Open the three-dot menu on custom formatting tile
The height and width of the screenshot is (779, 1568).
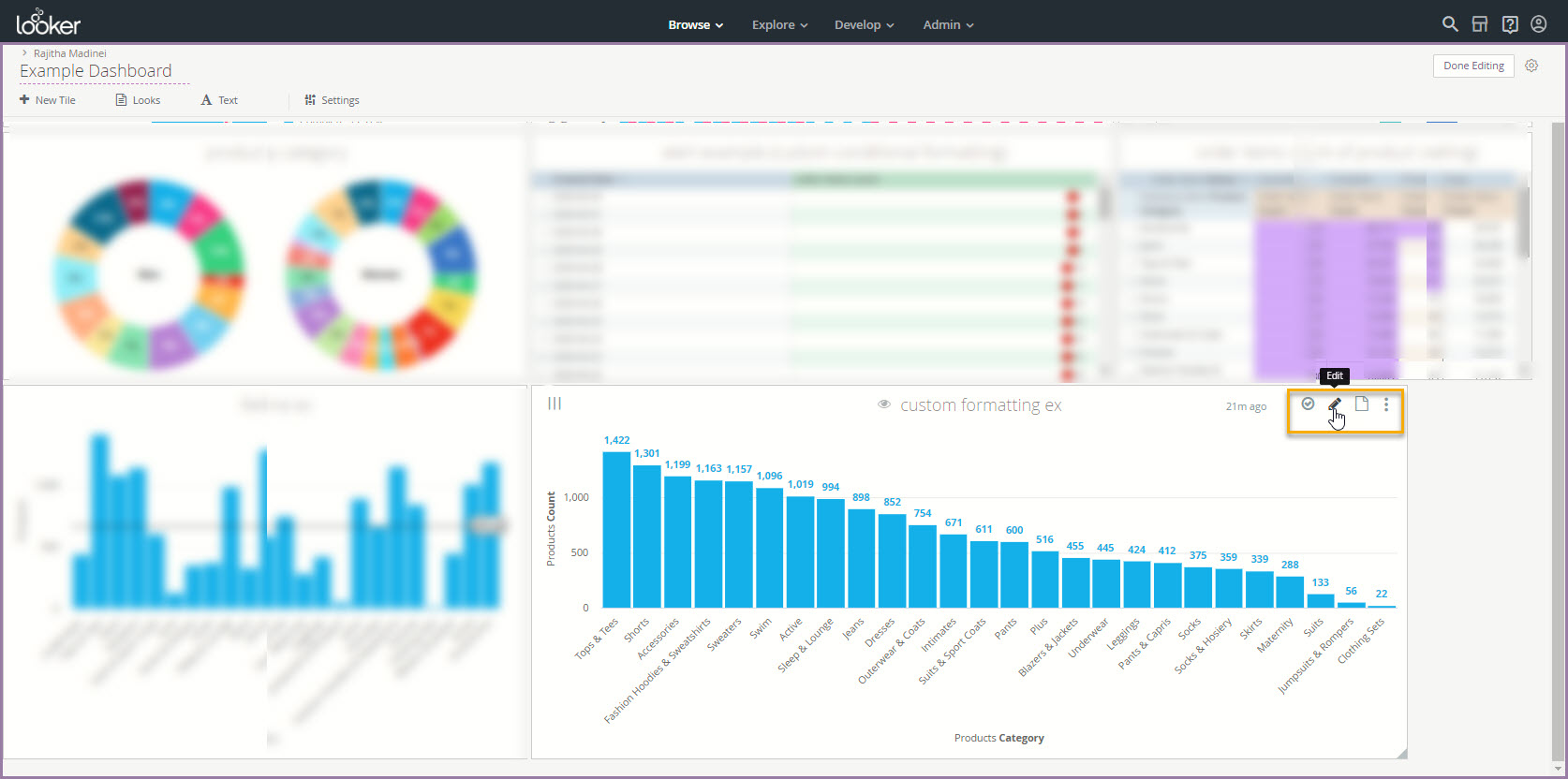1386,404
